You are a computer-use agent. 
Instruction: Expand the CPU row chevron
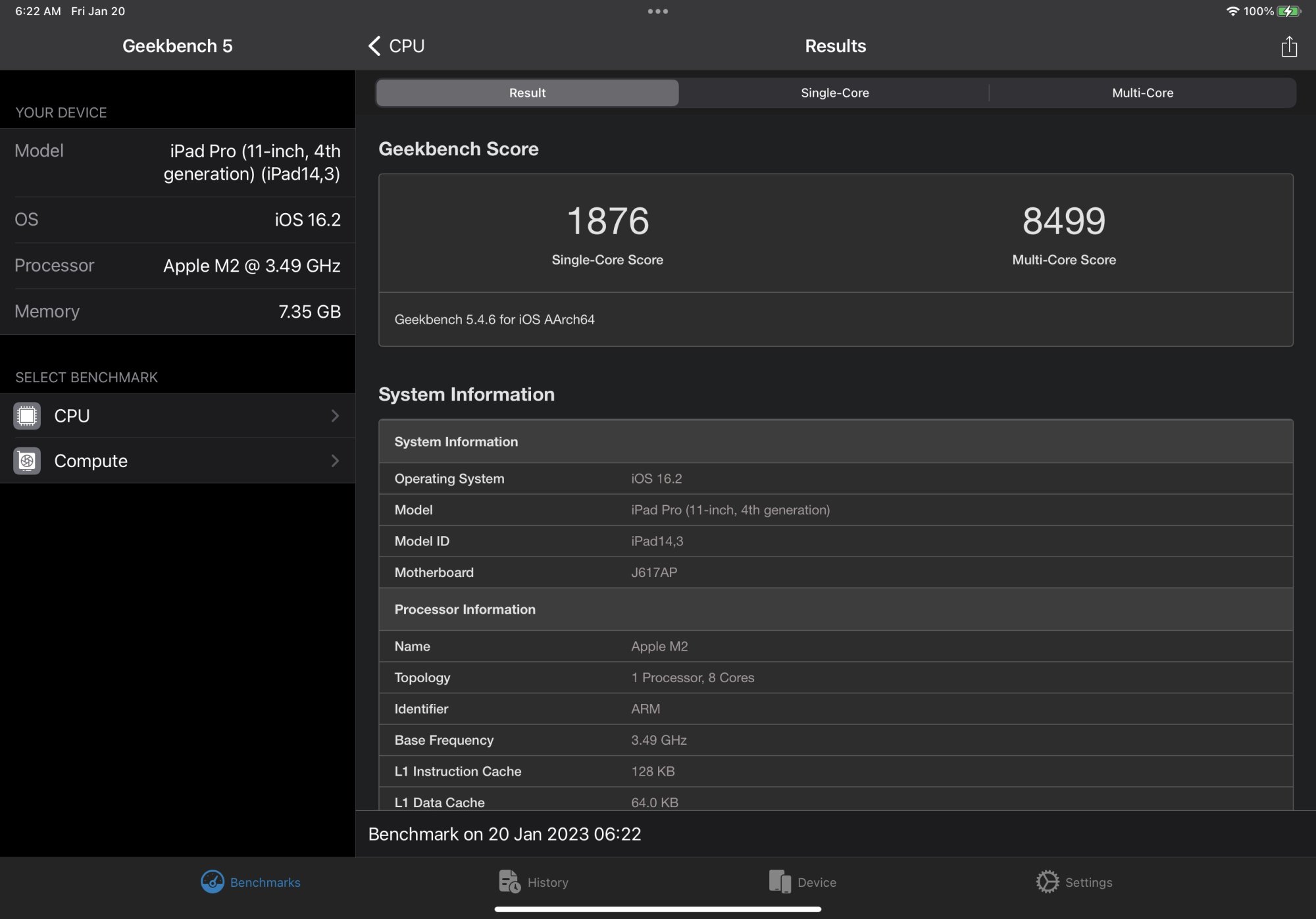(x=335, y=416)
